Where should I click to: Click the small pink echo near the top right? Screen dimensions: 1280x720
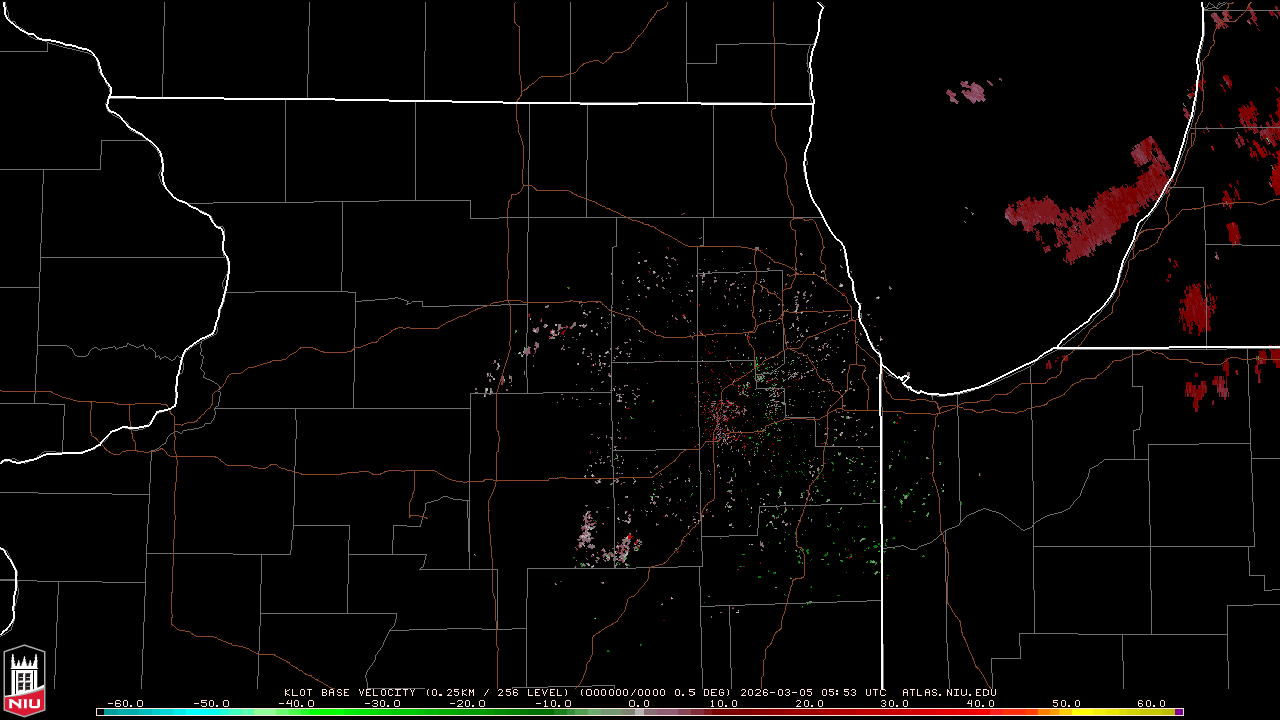967,93
